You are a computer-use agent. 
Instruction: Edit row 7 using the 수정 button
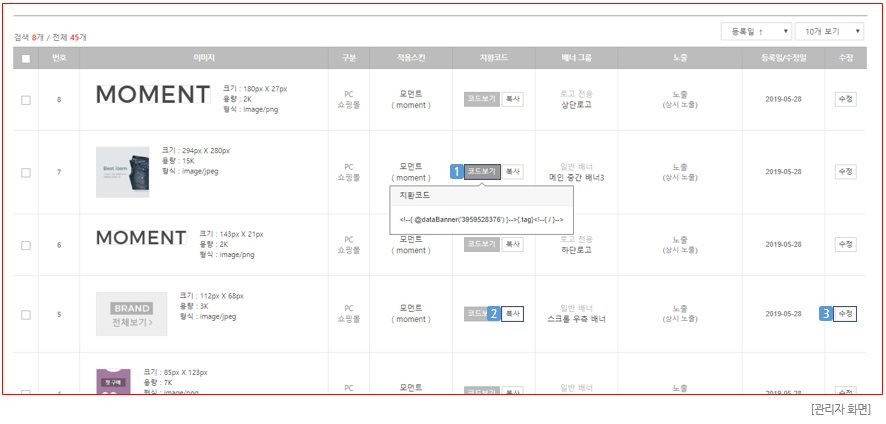point(845,172)
